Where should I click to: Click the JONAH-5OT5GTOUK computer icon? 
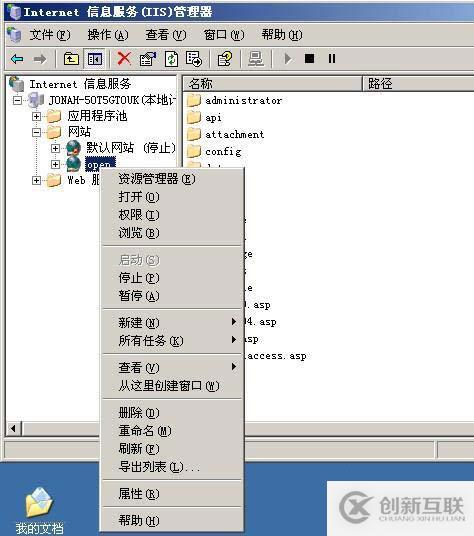click(x=36, y=100)
